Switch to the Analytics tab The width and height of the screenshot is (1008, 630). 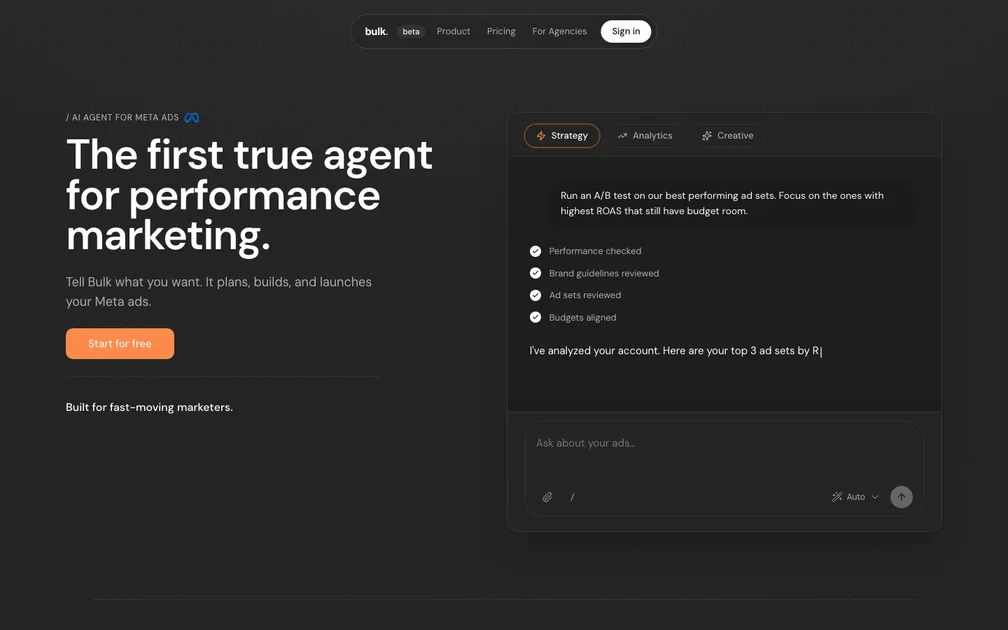point(645,135)
